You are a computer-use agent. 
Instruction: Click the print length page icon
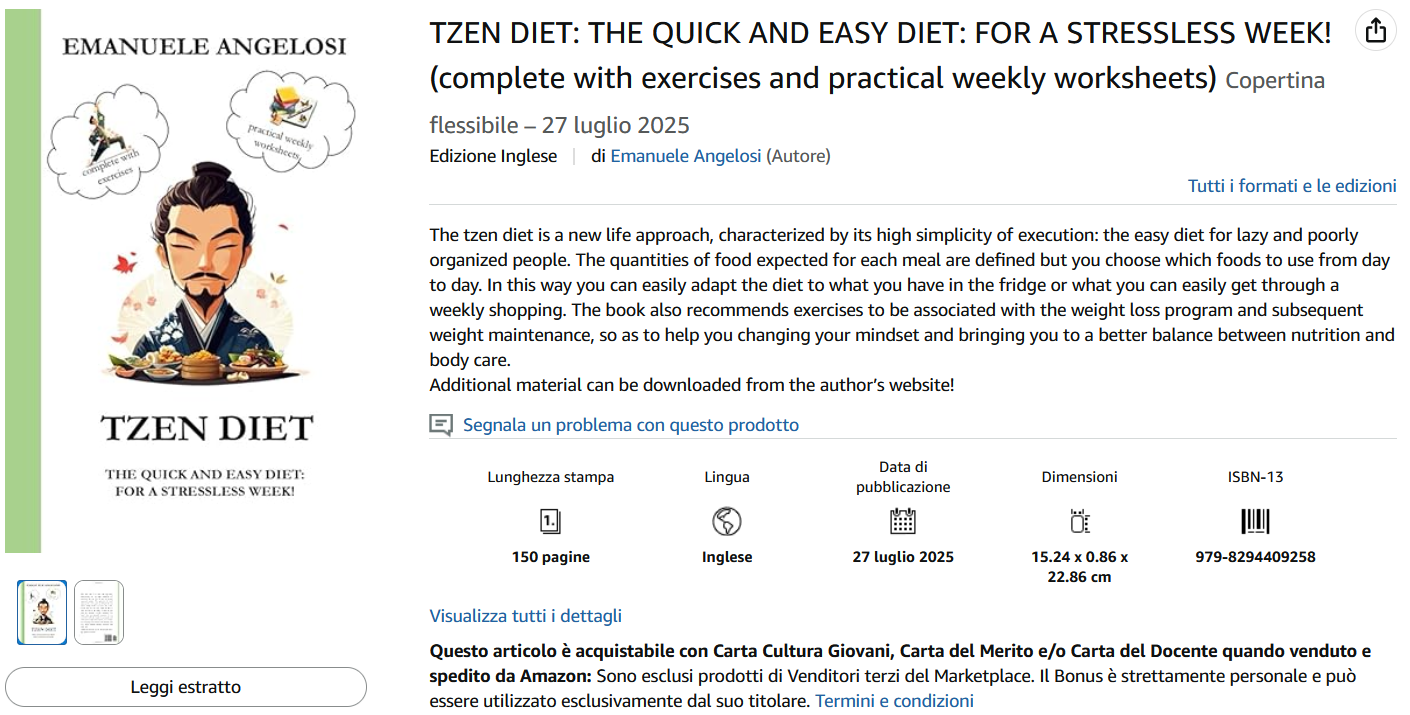point(551,521)
